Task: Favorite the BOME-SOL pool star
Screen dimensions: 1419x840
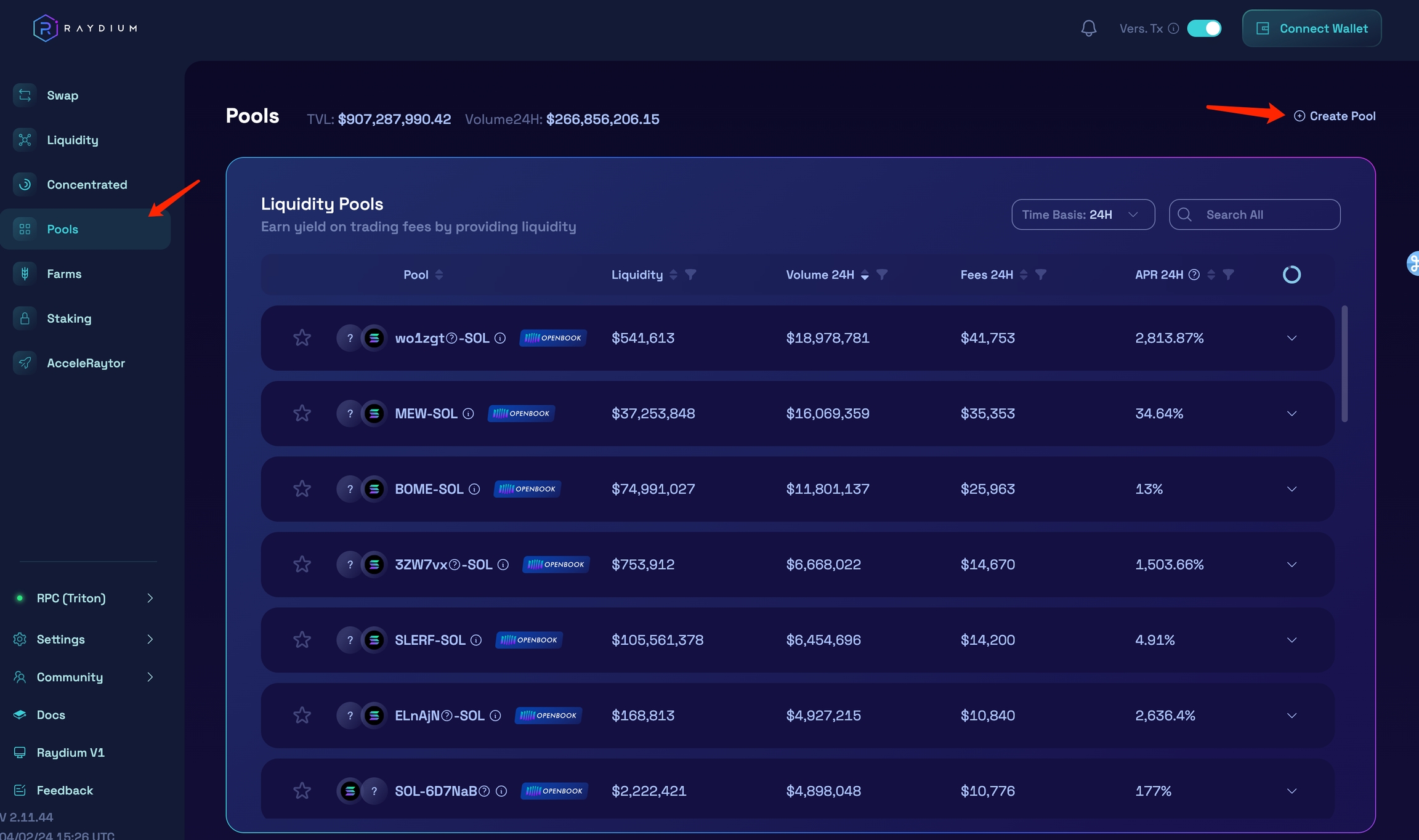Action: click(302, 489)
